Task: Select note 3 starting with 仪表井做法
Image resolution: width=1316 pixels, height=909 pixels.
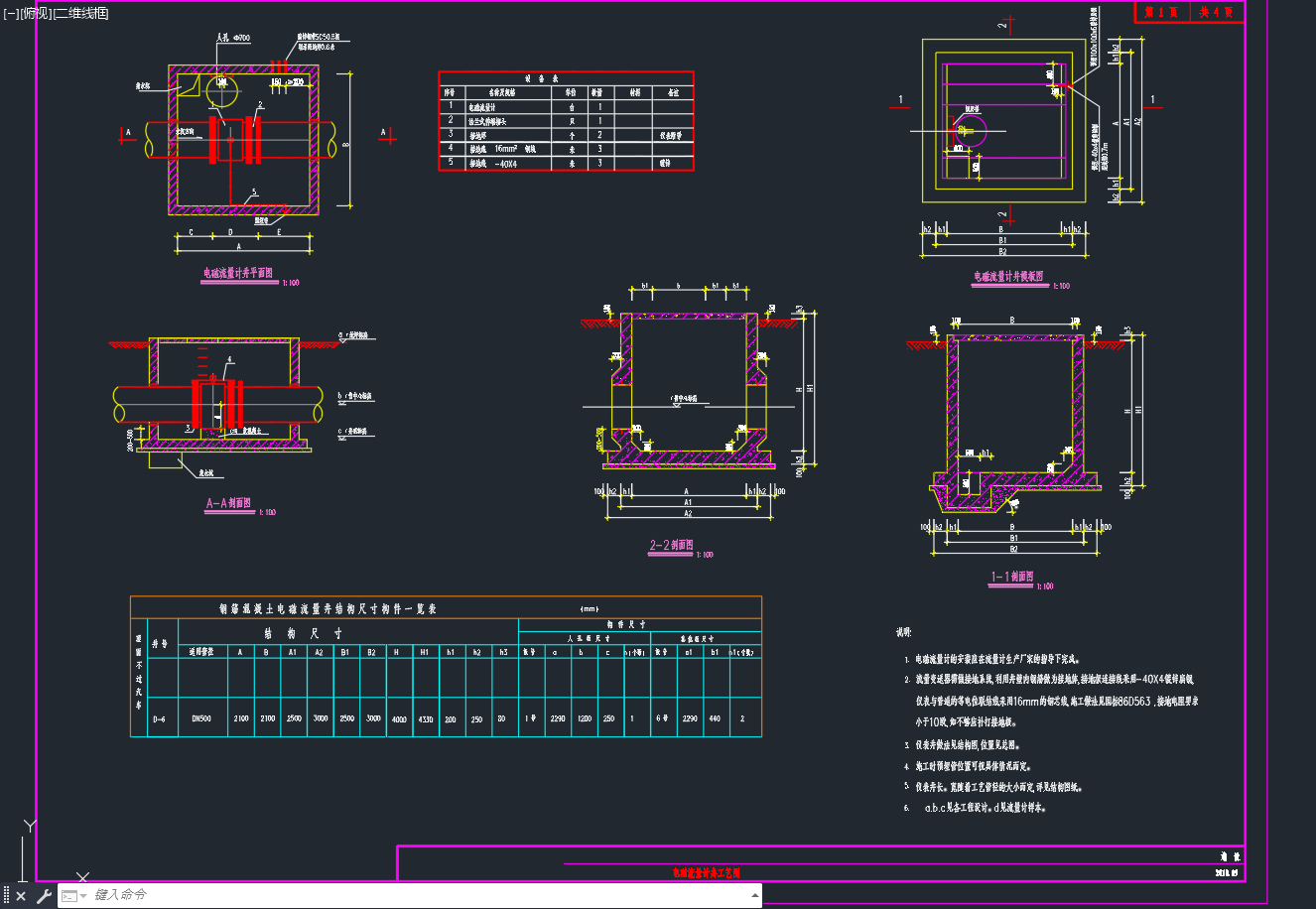Action: pyautogui.click(x=962, y=745)
